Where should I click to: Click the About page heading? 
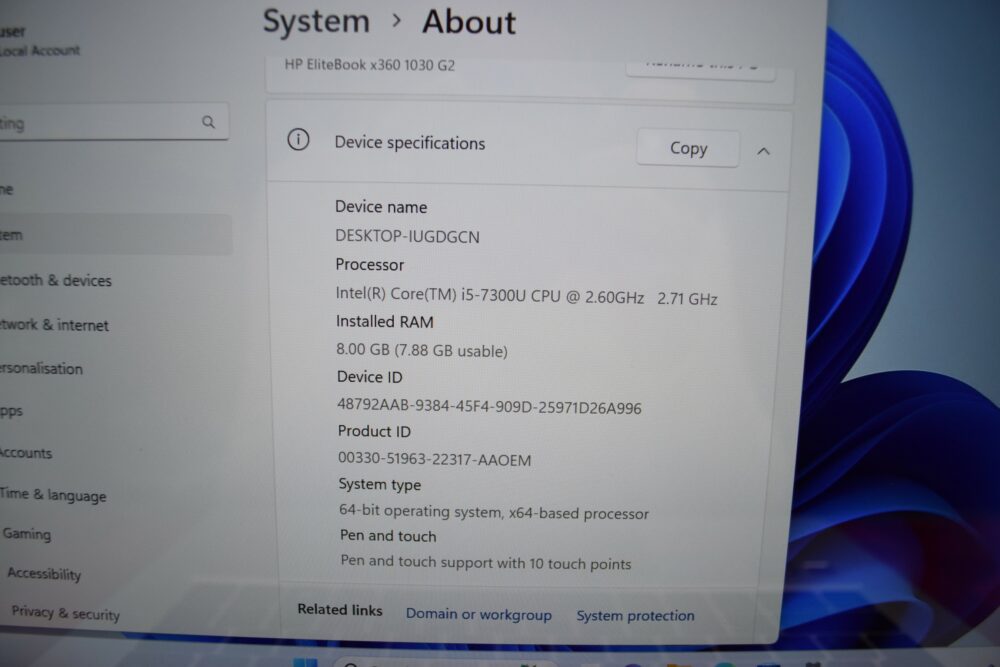pyautogui.click(x=469, y=22)
